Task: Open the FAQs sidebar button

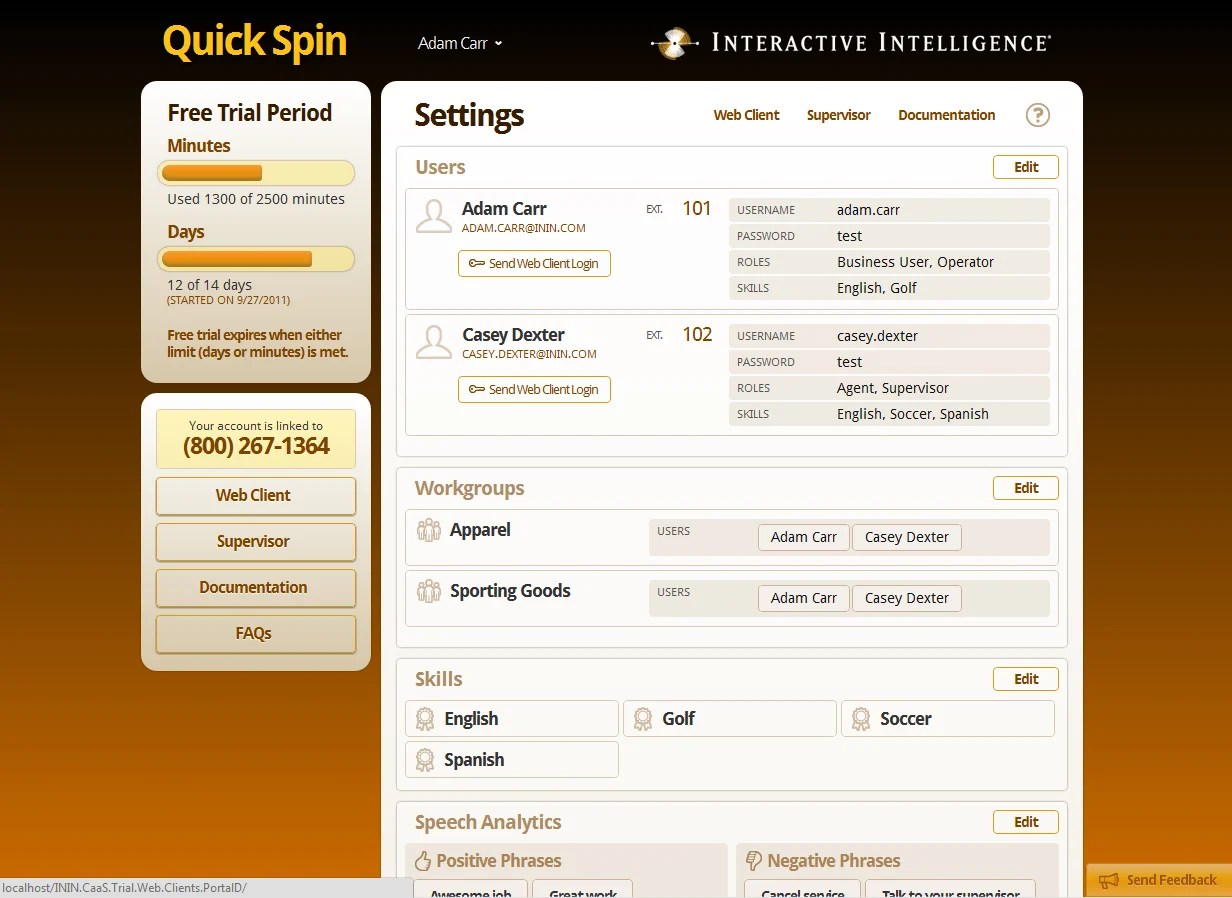Action: (255, 633)
